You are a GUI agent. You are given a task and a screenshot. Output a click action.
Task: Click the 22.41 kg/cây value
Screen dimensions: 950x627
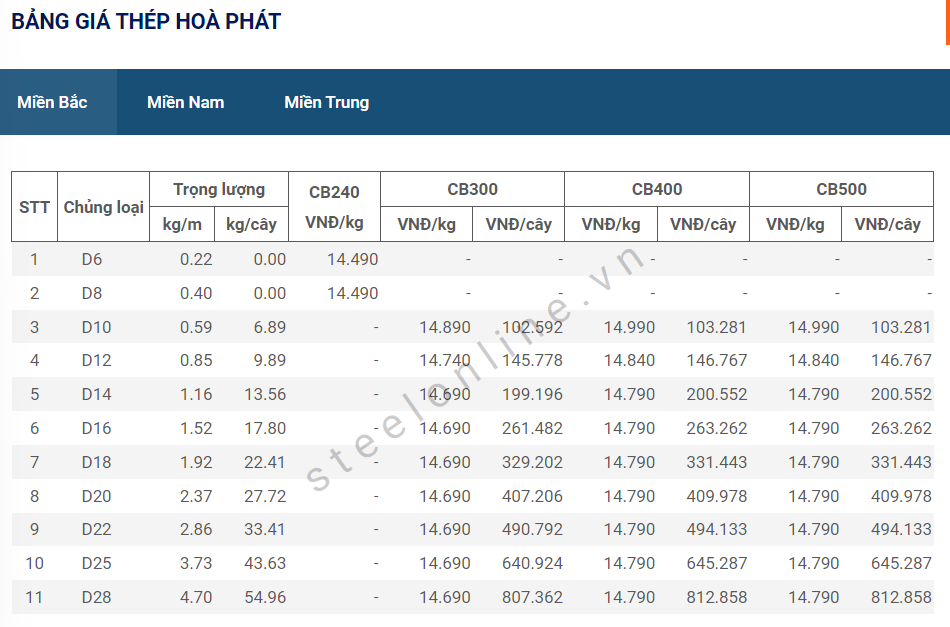(265, 462)
